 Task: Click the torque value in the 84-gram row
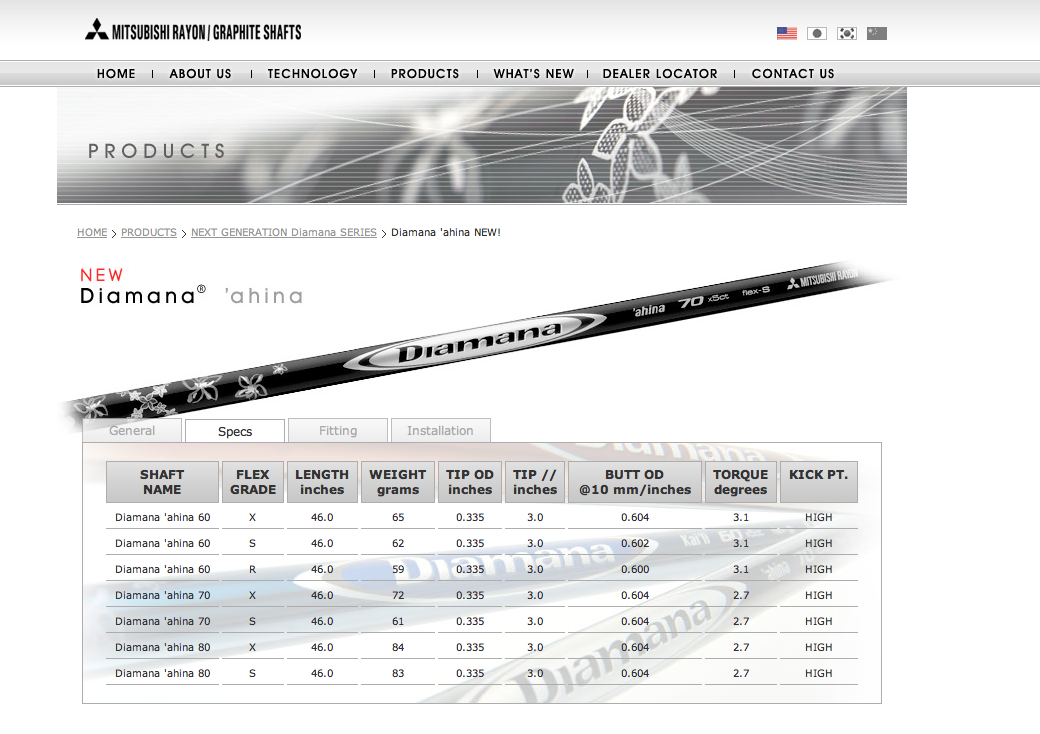pyautogui.click(x=741, y=647)
